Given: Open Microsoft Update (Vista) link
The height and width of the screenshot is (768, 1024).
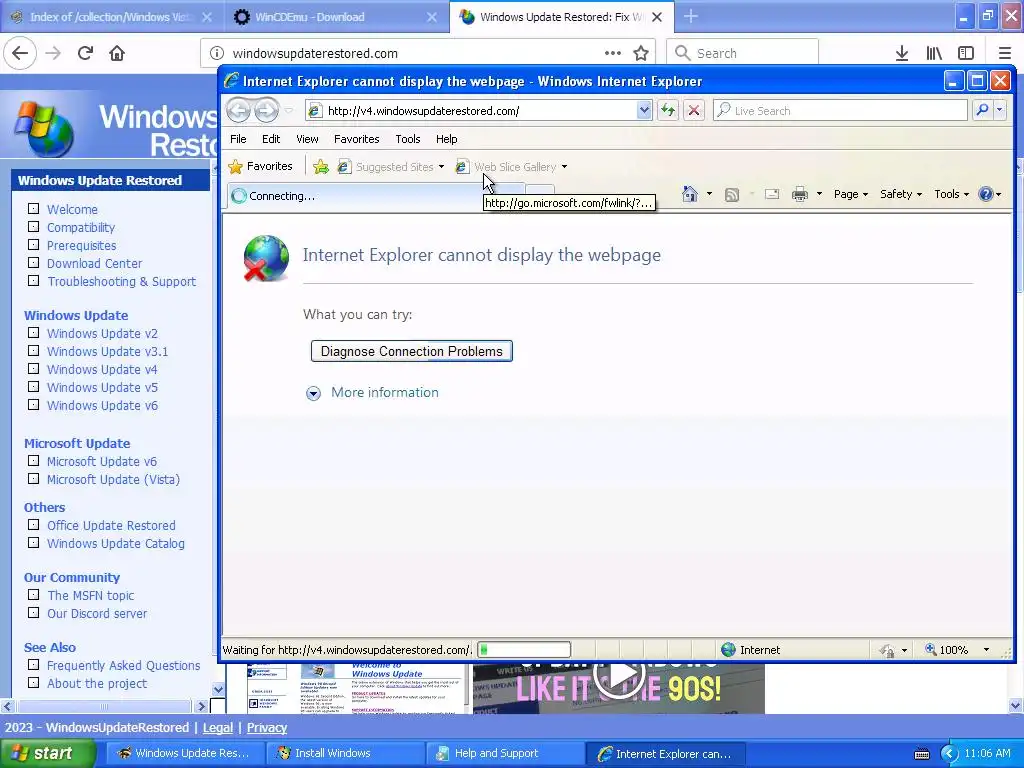Looking at the screenshot, I should click(113, 479).
